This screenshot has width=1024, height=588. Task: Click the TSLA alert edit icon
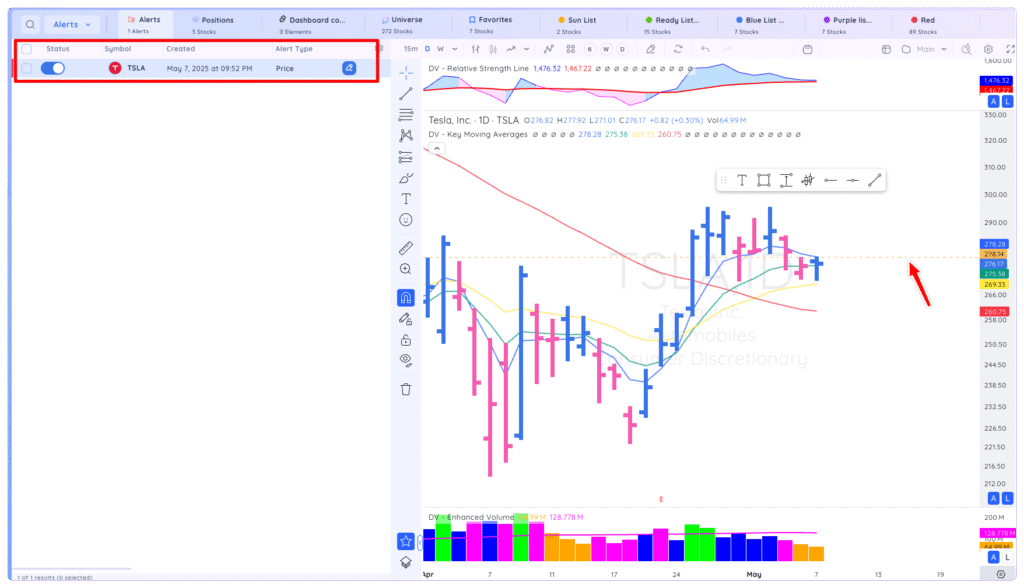(349, 68)
